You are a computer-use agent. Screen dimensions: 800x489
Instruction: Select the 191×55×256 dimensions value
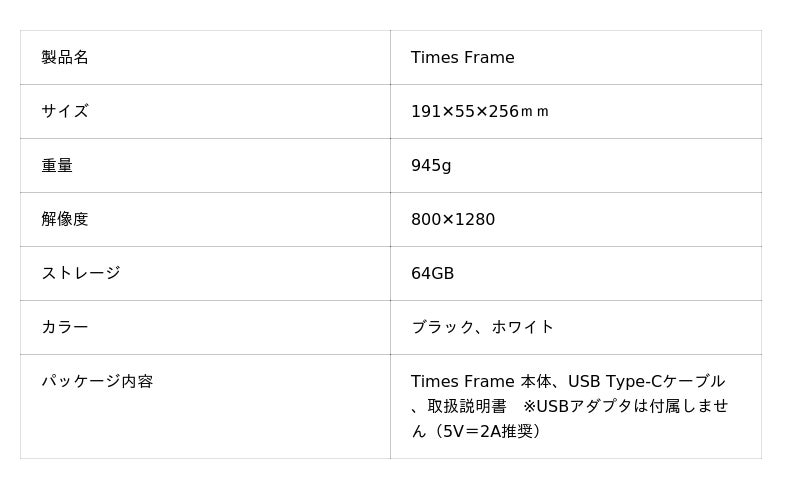click(x=464, y=112)
